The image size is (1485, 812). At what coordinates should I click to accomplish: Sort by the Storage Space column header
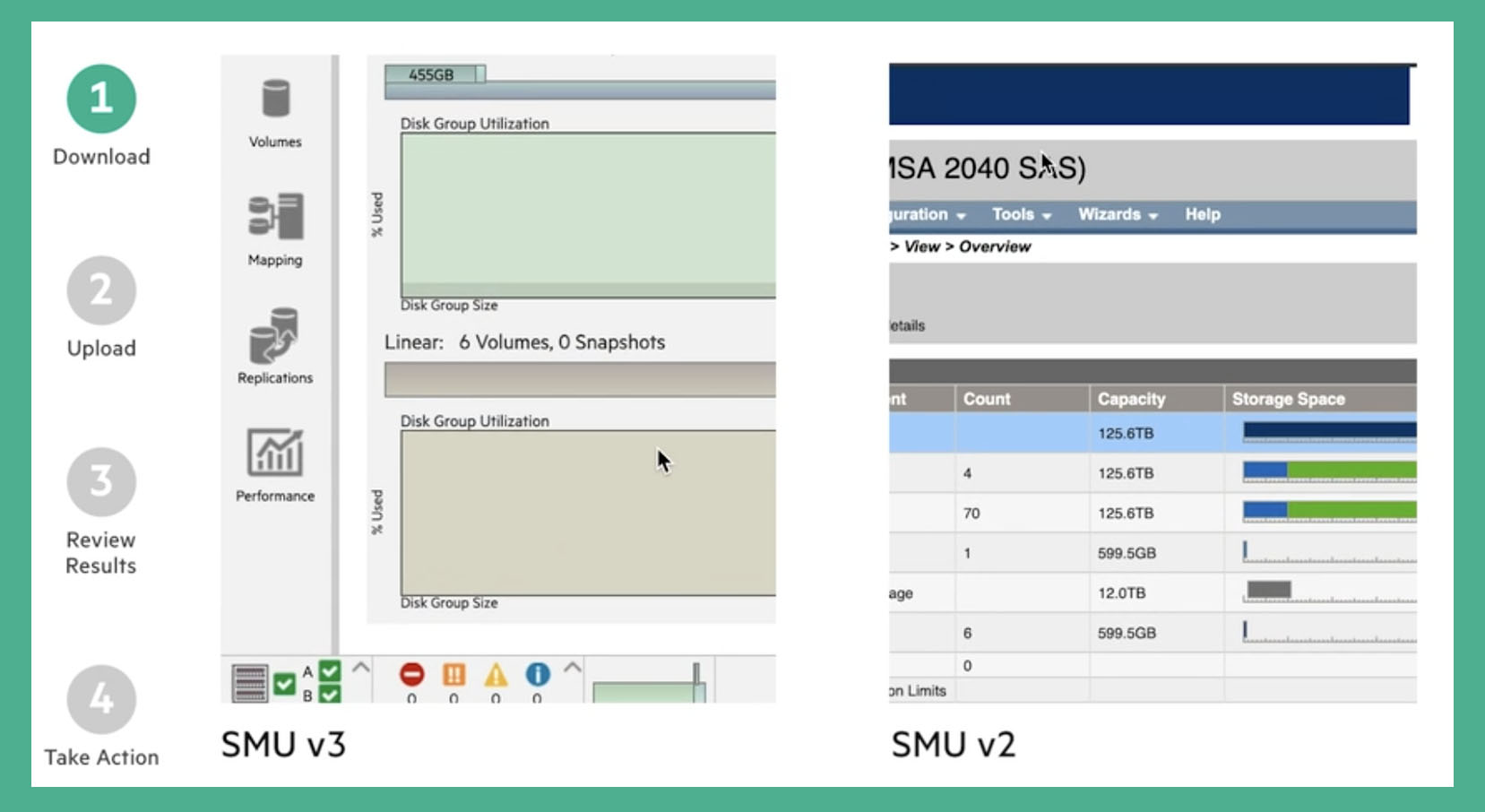1321,399
